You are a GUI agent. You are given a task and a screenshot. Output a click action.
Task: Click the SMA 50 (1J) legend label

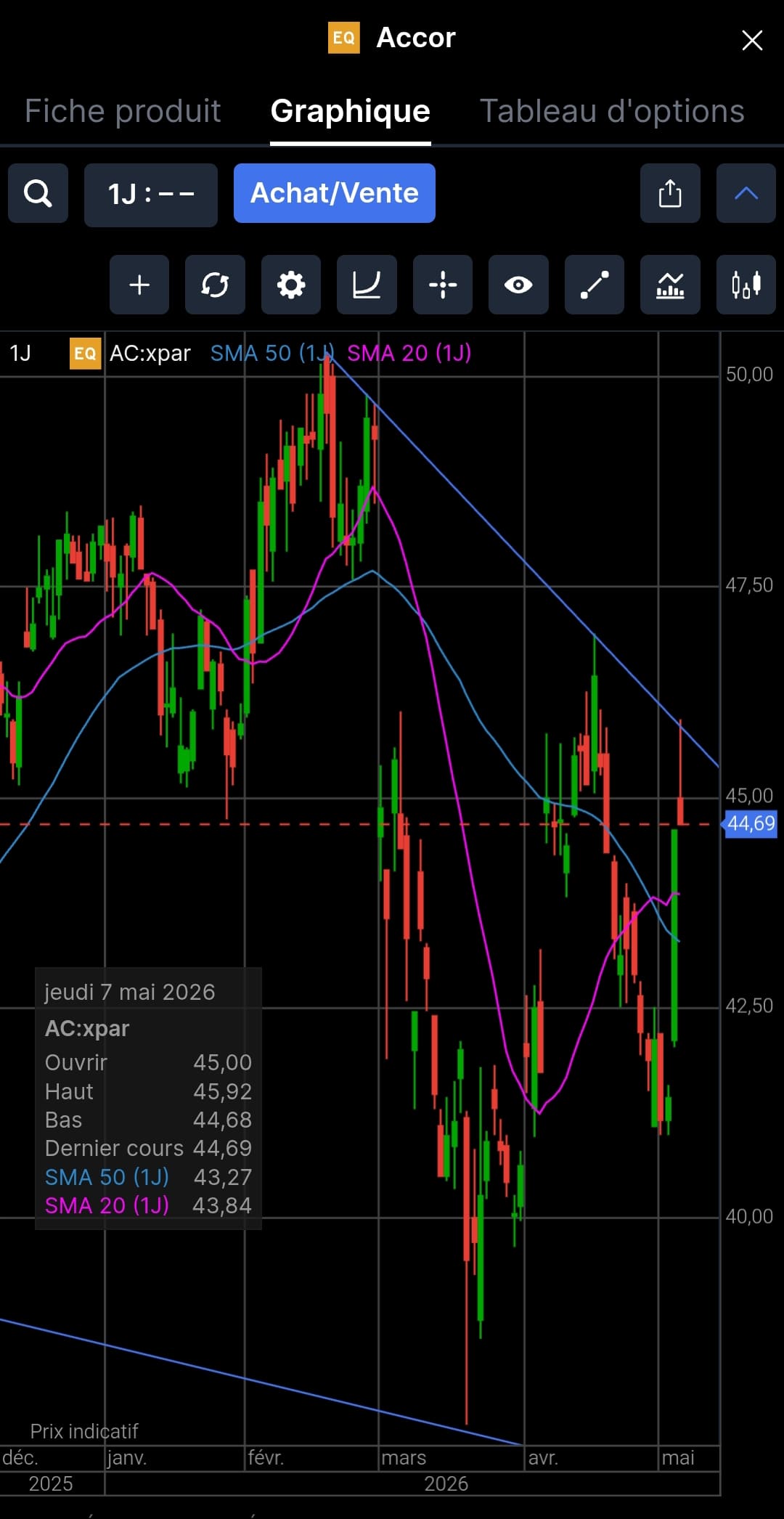272,354
